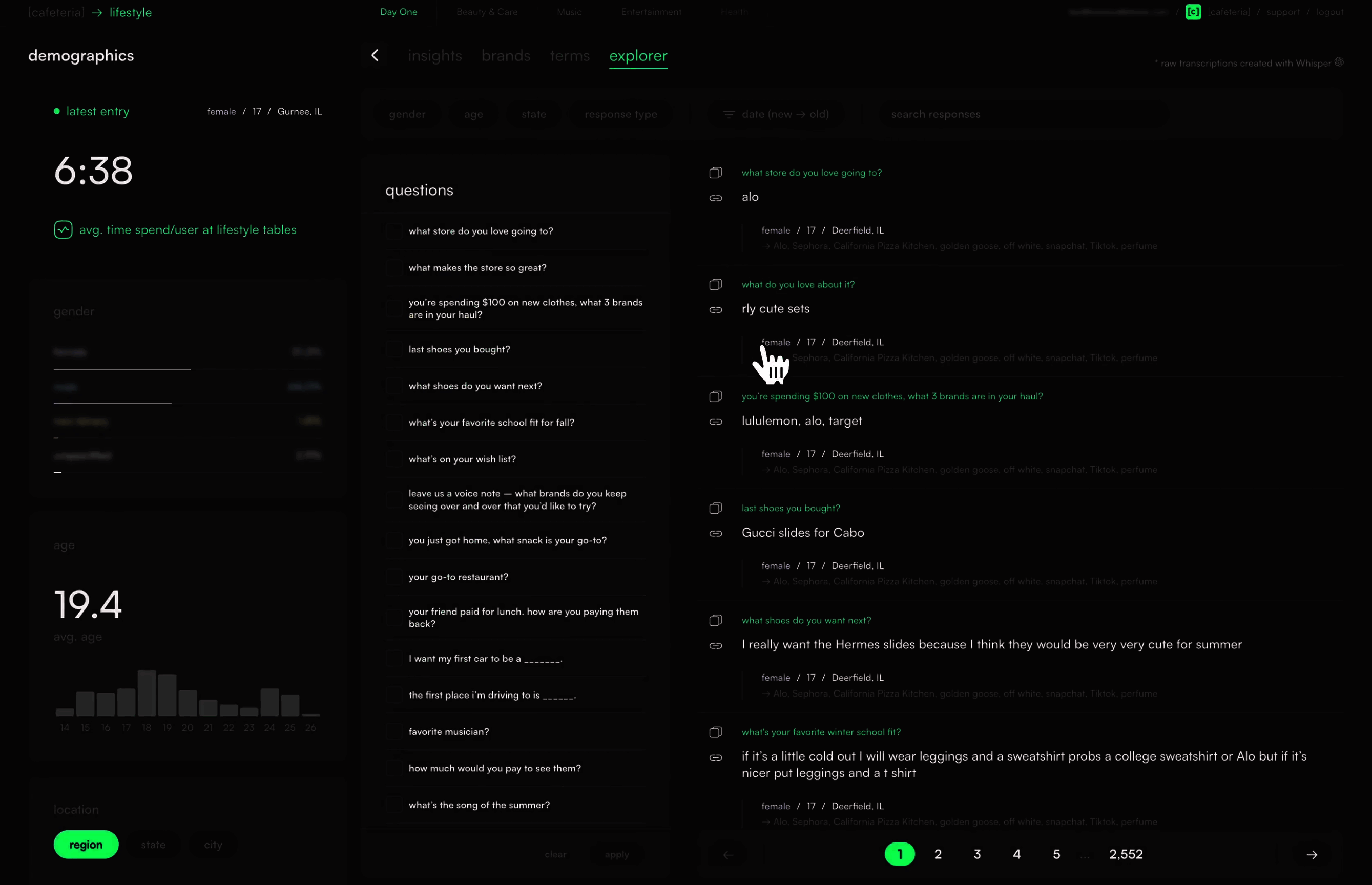Open the gender filter dropdown
This screenshot has height=885, width=1372.
click(x=407, y=114)
